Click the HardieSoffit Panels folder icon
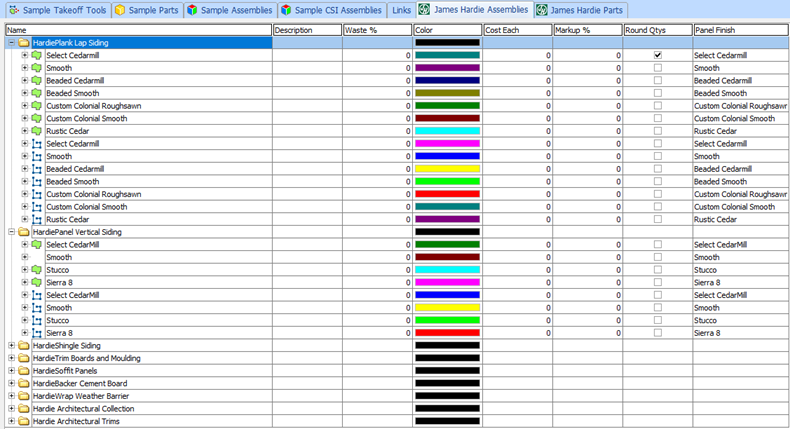Viewport: 790px width, 429px height. [24, 371]
